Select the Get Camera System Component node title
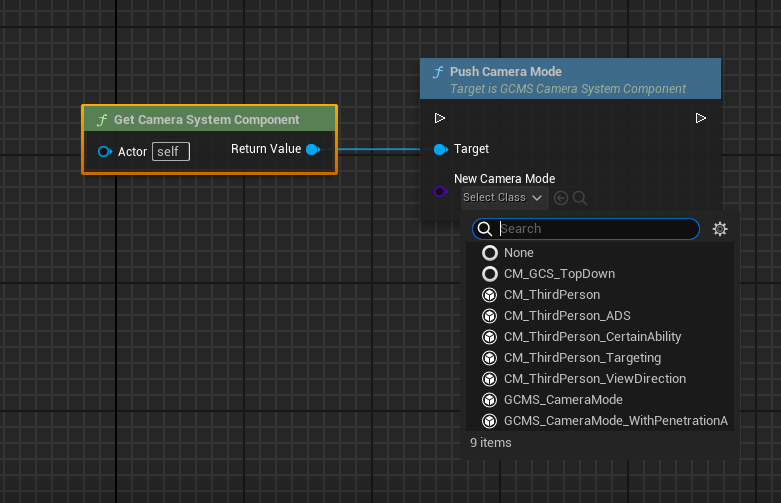781x503 pixels. coord(206,120)
